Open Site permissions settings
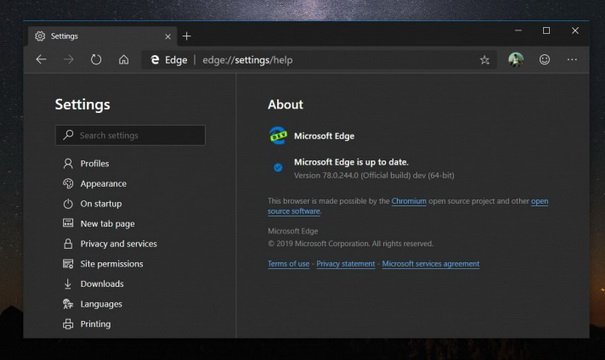 pos(112,264)
